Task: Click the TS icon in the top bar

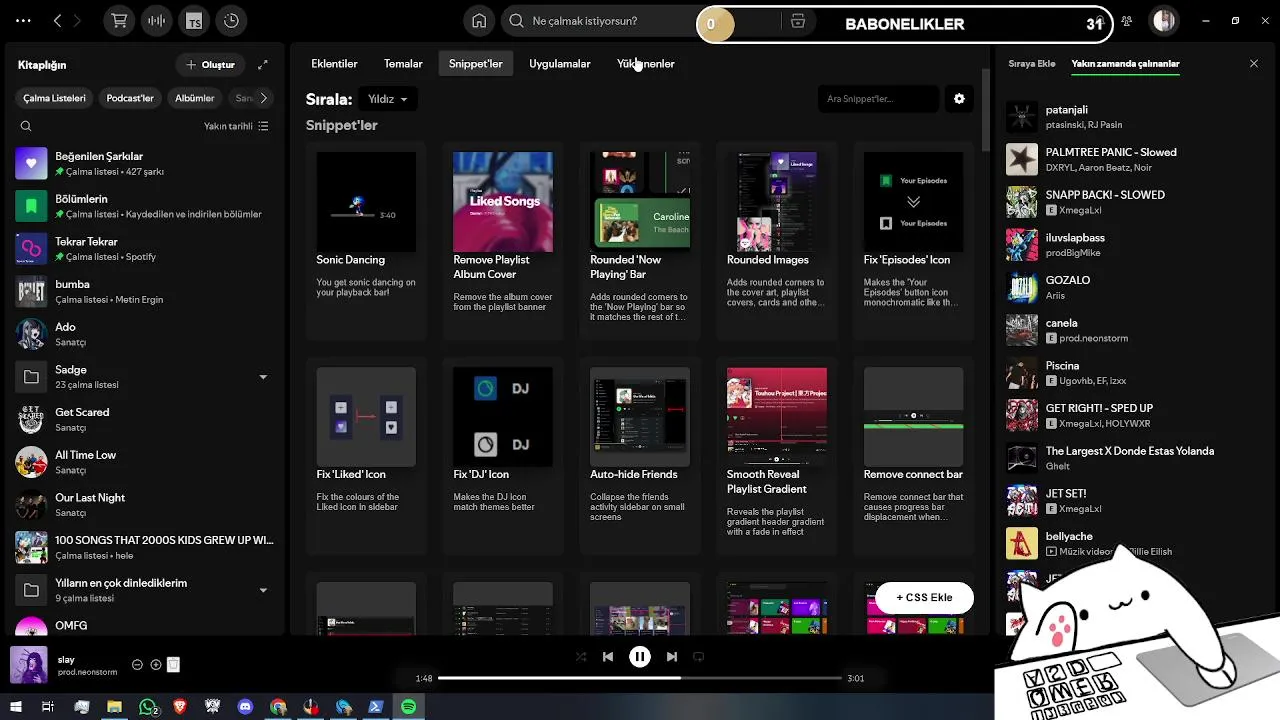Action: (x=194, y=21)
